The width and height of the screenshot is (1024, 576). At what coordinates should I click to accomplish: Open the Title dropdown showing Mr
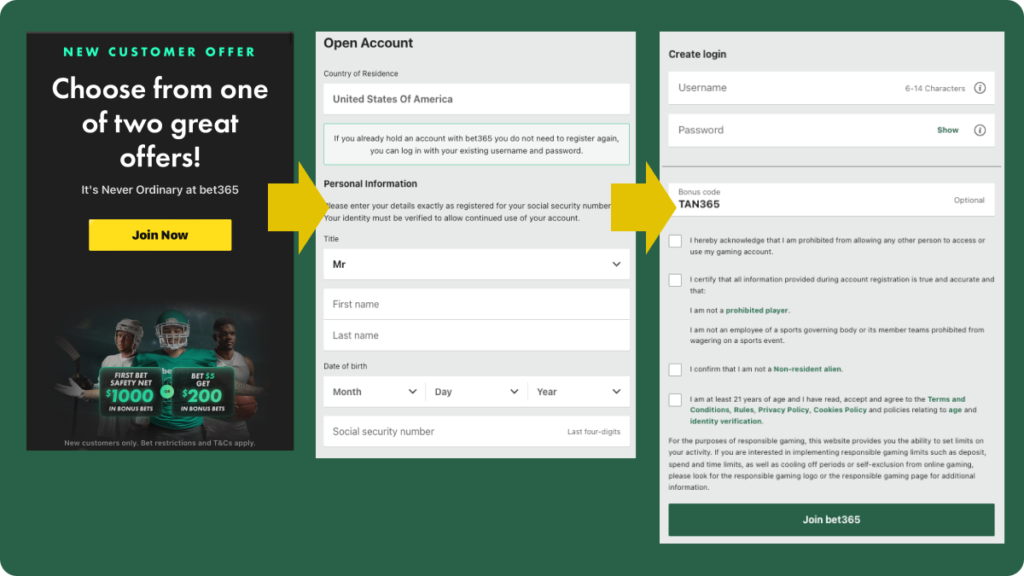pos(476,264)
